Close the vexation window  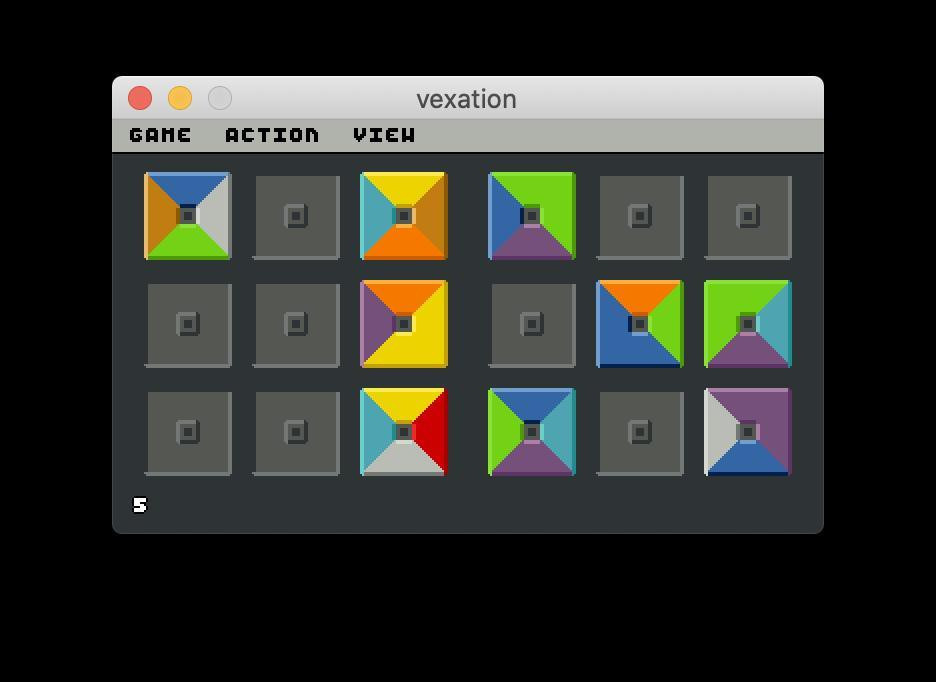click(x=140, y=98)
